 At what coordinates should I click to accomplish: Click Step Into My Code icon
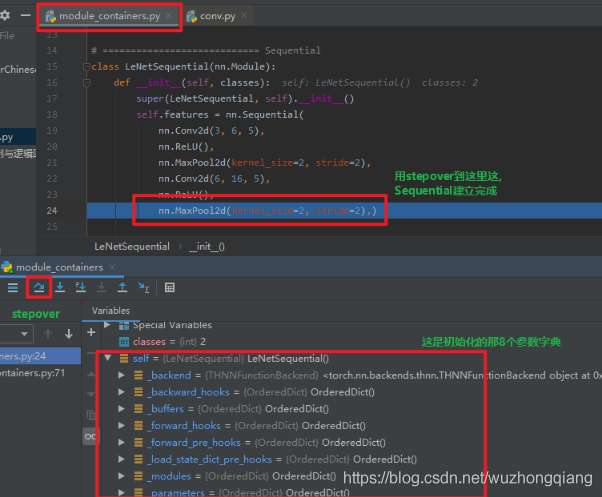(81, 287)
